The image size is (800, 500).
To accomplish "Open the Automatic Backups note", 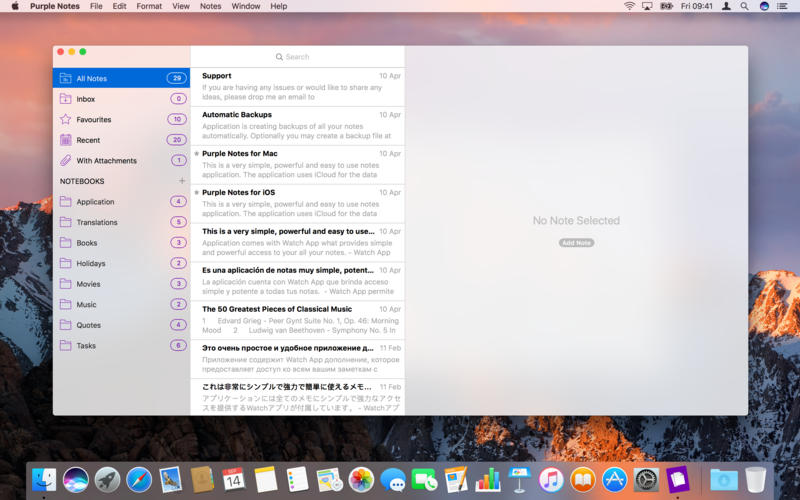I will tap(297, 126).
